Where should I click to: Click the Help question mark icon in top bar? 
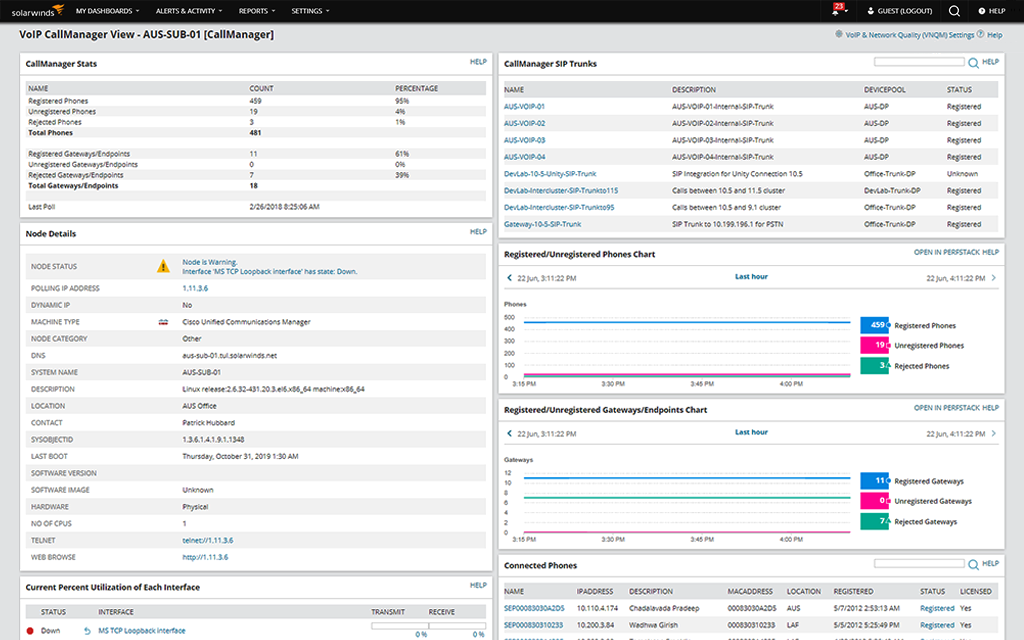click(x=982, y=11)
